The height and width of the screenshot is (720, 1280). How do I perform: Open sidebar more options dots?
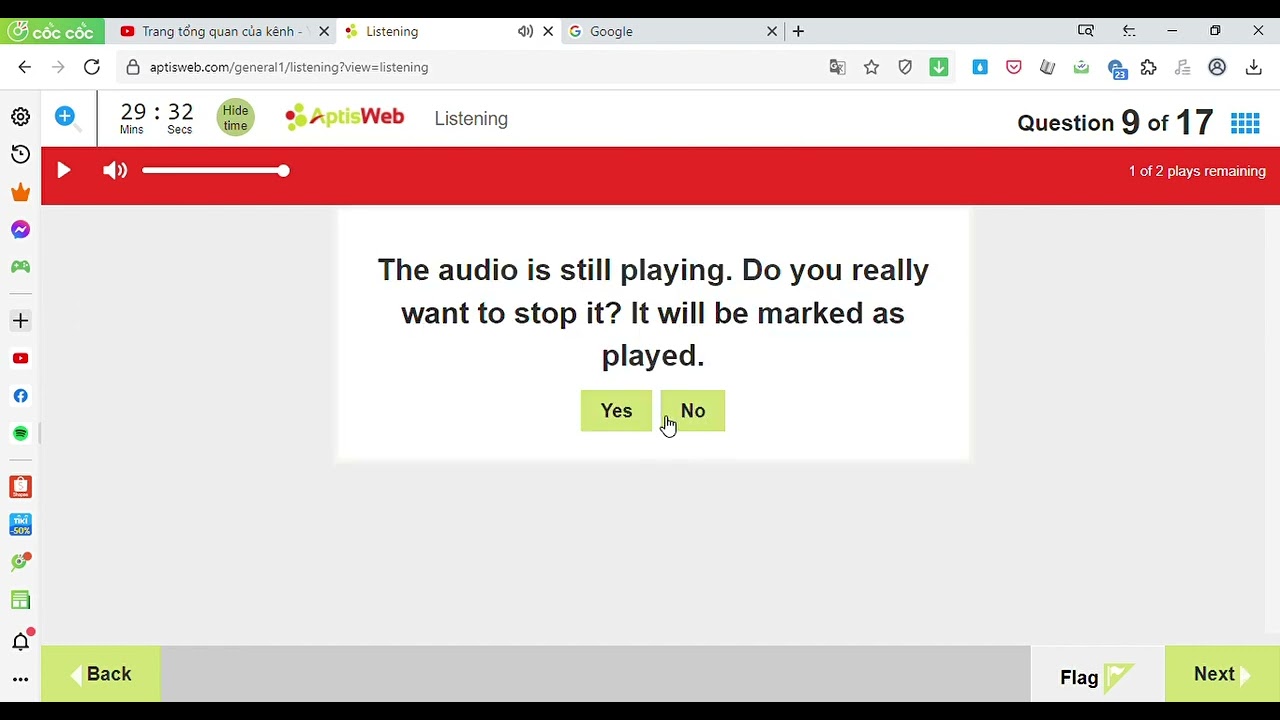point(20,680)
